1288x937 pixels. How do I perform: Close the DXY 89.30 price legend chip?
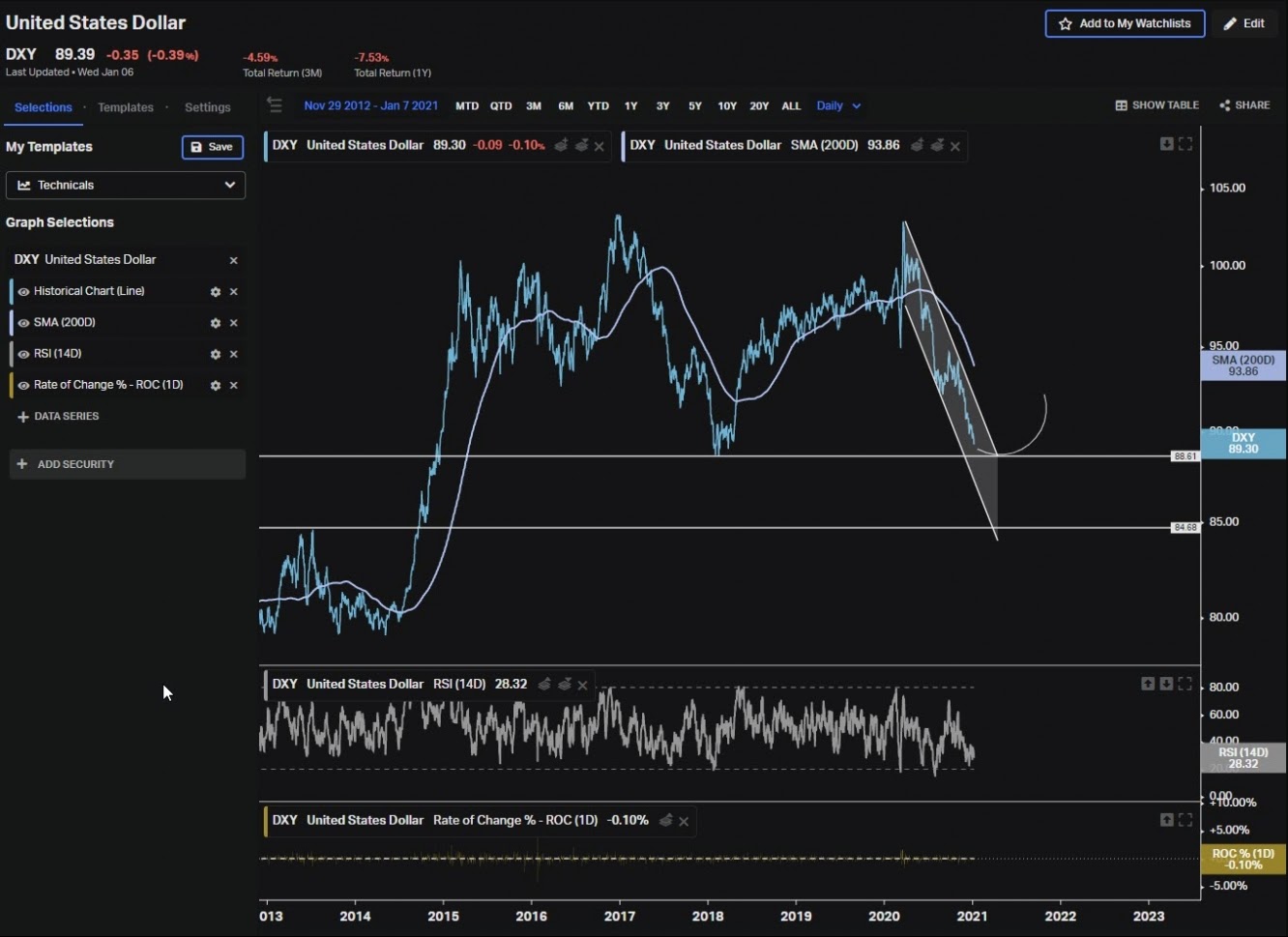[x=600, y=146]
